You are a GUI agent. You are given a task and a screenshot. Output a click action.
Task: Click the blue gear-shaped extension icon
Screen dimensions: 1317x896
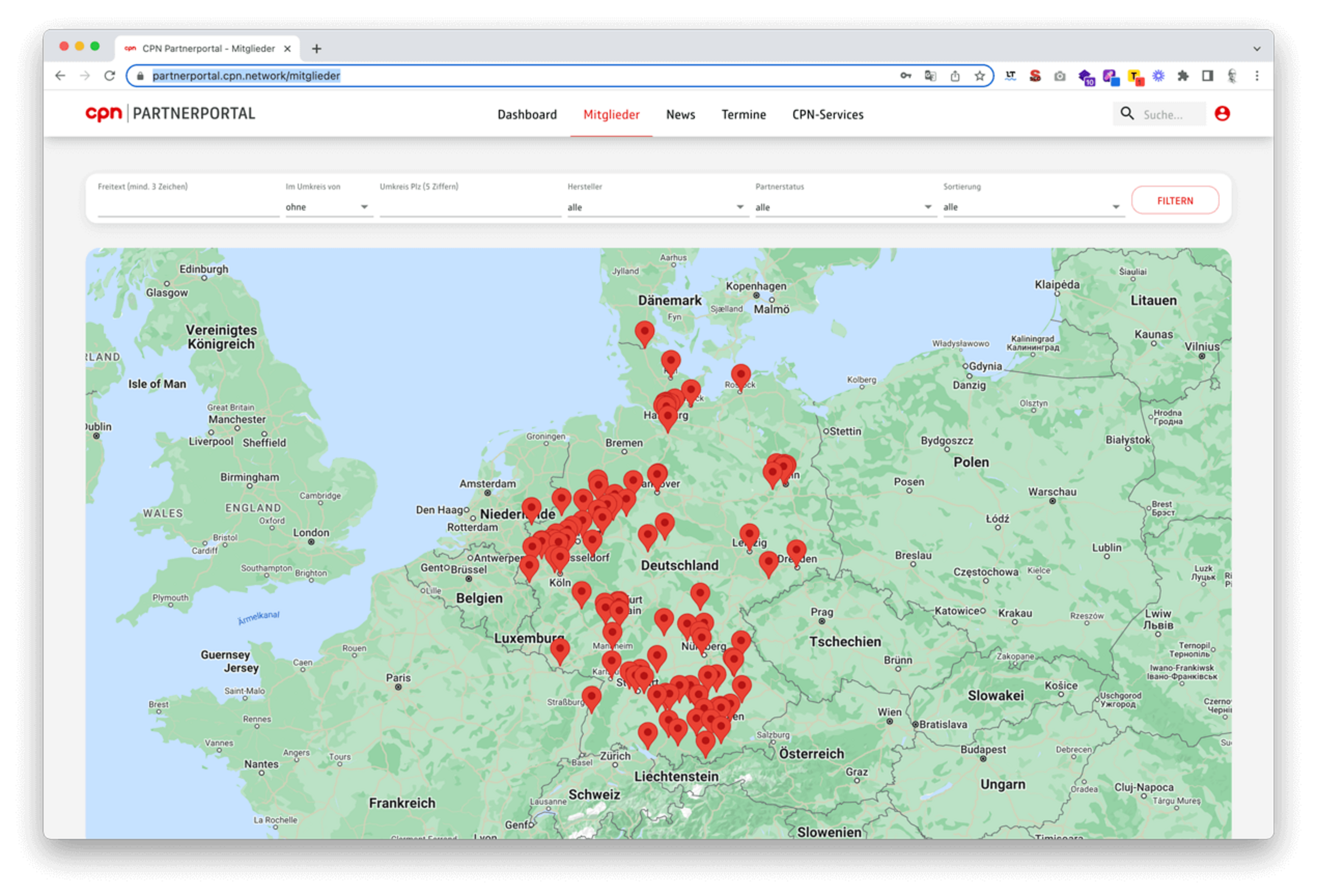(1158, 75)
